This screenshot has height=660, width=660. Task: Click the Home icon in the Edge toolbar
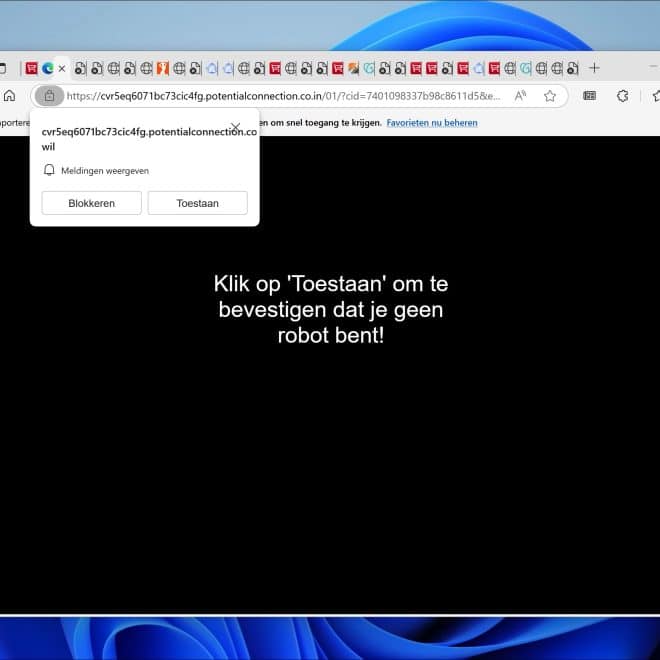(9, 96)
